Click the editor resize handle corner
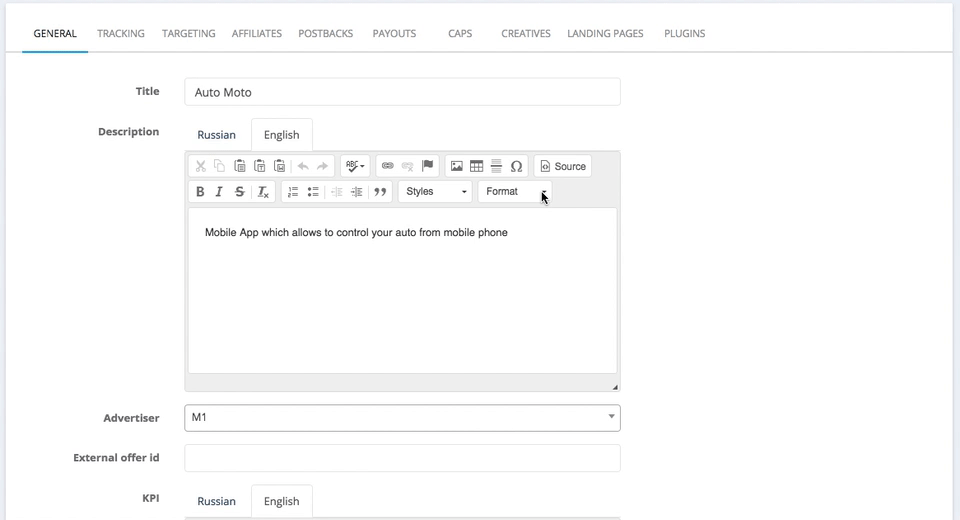960x520 pixels. click(615, 387)
